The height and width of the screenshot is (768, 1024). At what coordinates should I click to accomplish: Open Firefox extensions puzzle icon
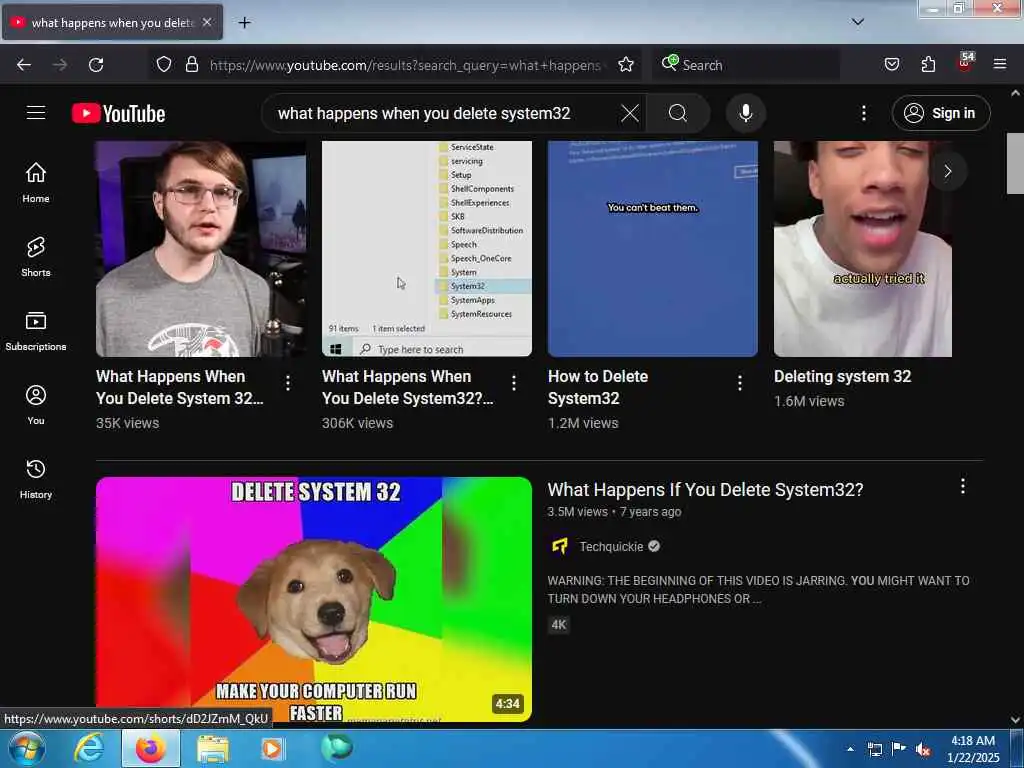coord(928,64)
